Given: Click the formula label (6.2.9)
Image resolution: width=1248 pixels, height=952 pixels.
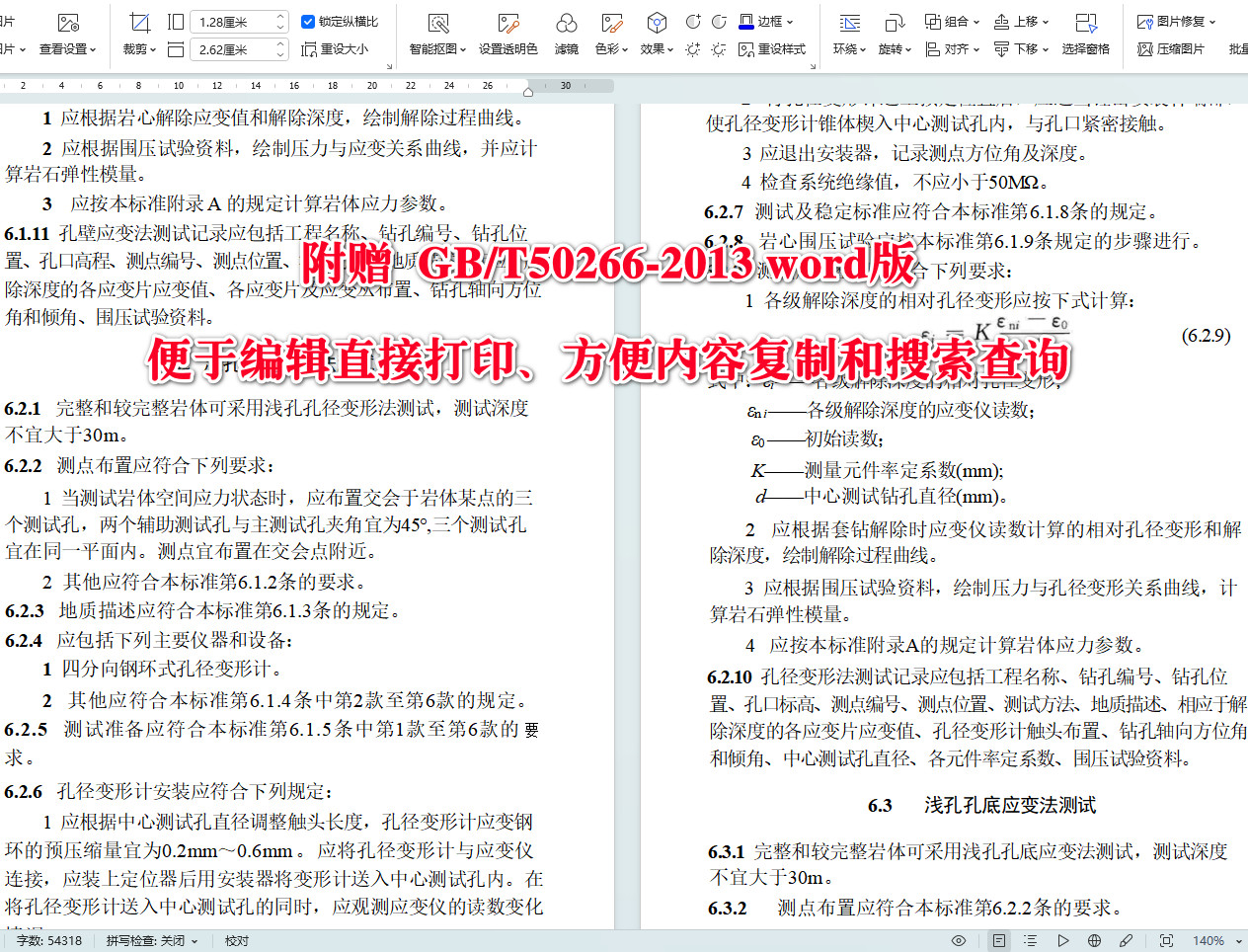Looking at the screenshot, I should [1206, 335].
